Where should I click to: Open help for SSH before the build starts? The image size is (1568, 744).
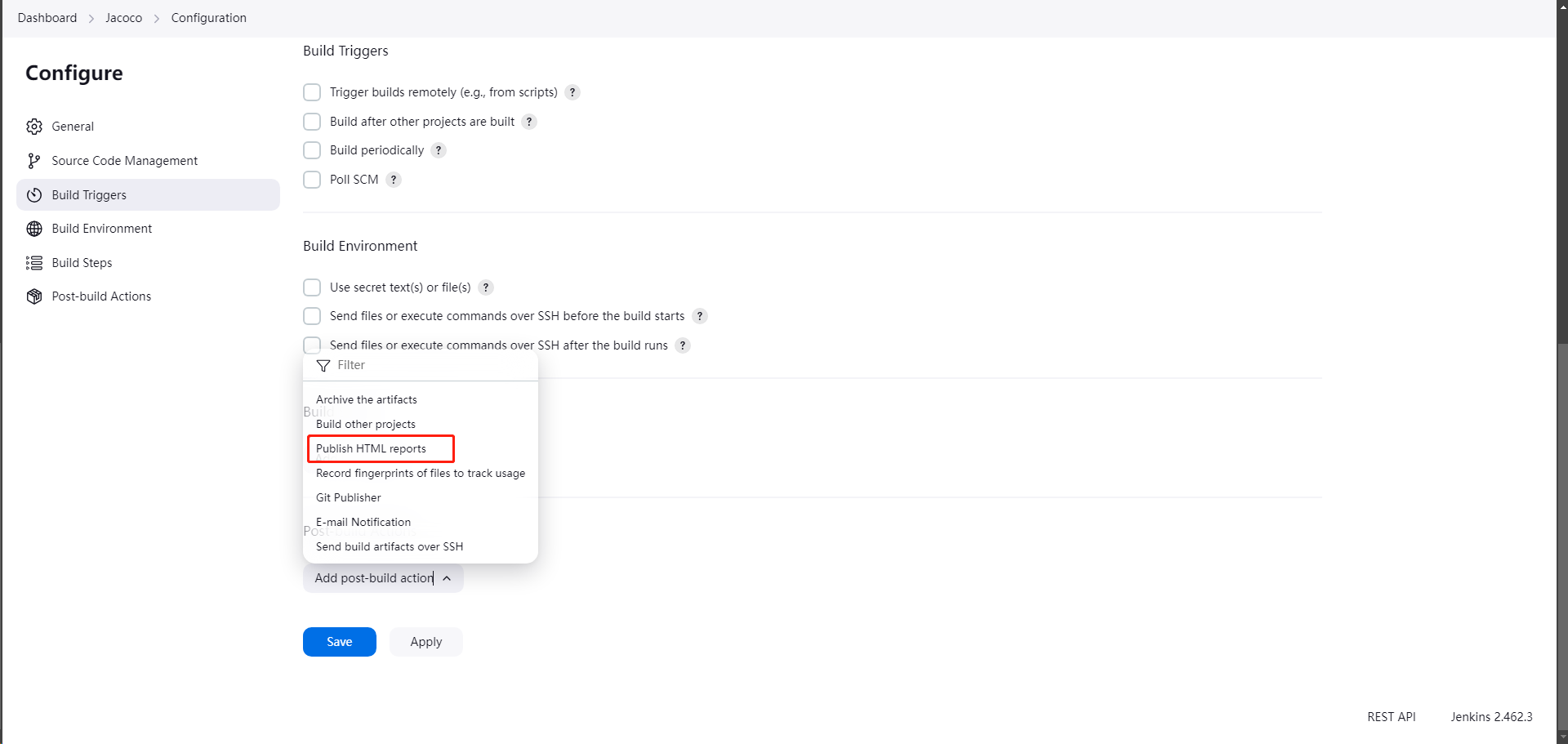[700, 316]
